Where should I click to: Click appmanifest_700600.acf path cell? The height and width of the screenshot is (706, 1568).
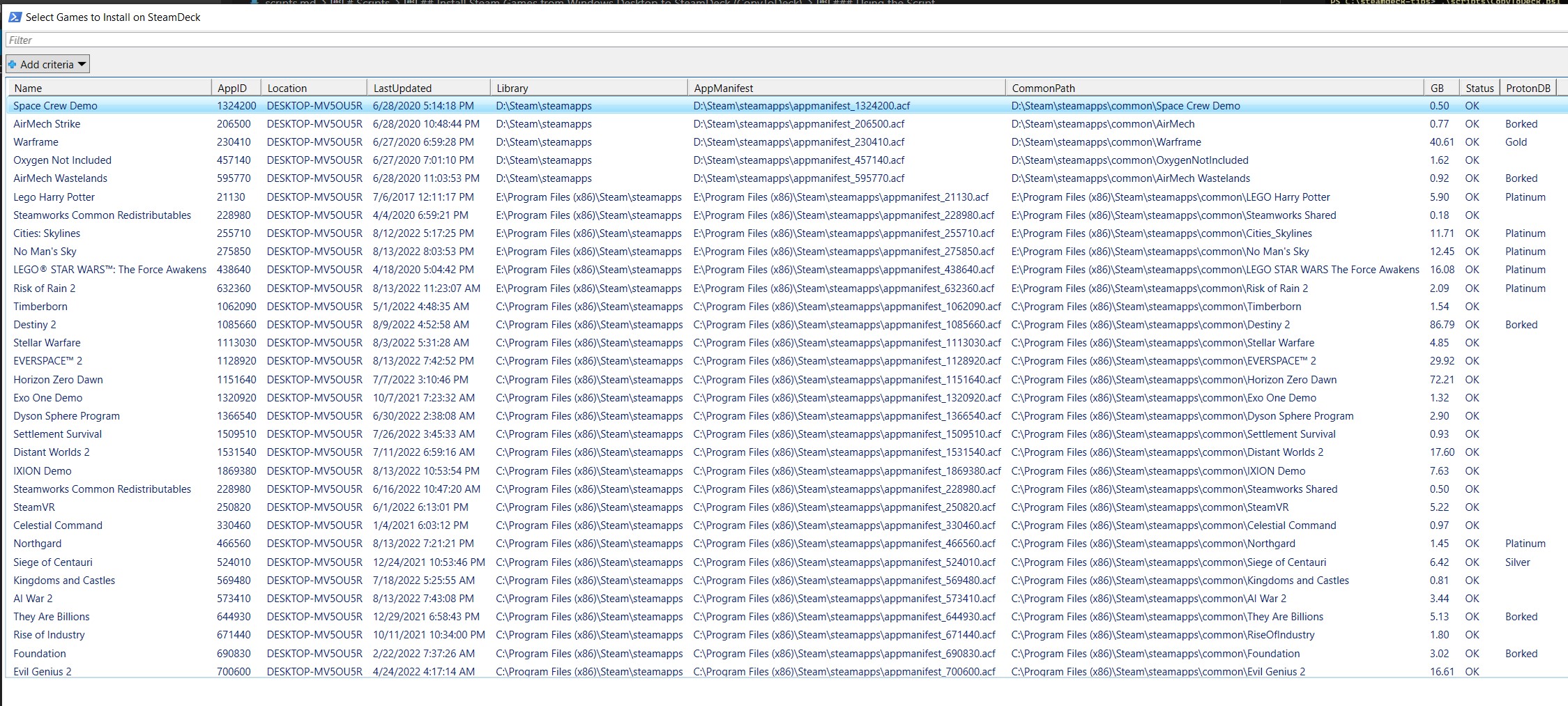point(844,671)
